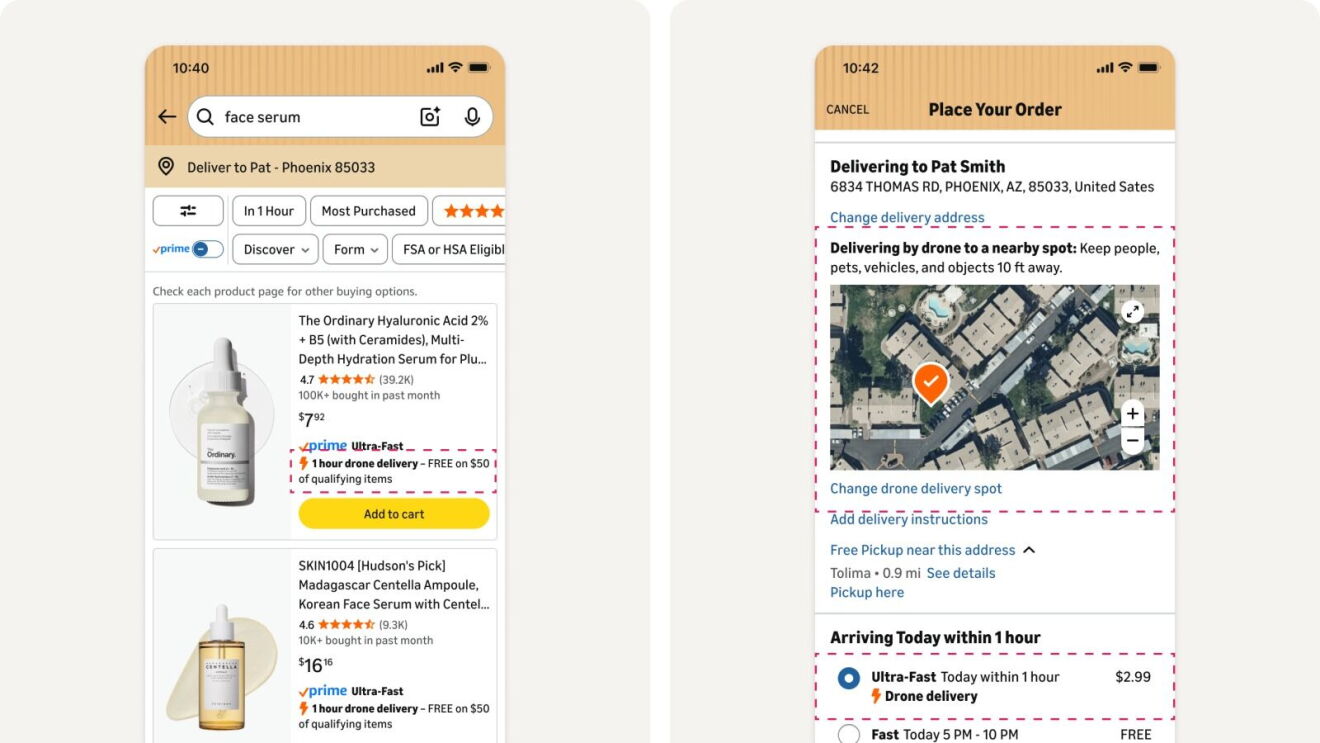Add The Ordinary serum to cart
Viewport: 1320px width, 743px height.
pyautogui.click(x=394, y=514)
